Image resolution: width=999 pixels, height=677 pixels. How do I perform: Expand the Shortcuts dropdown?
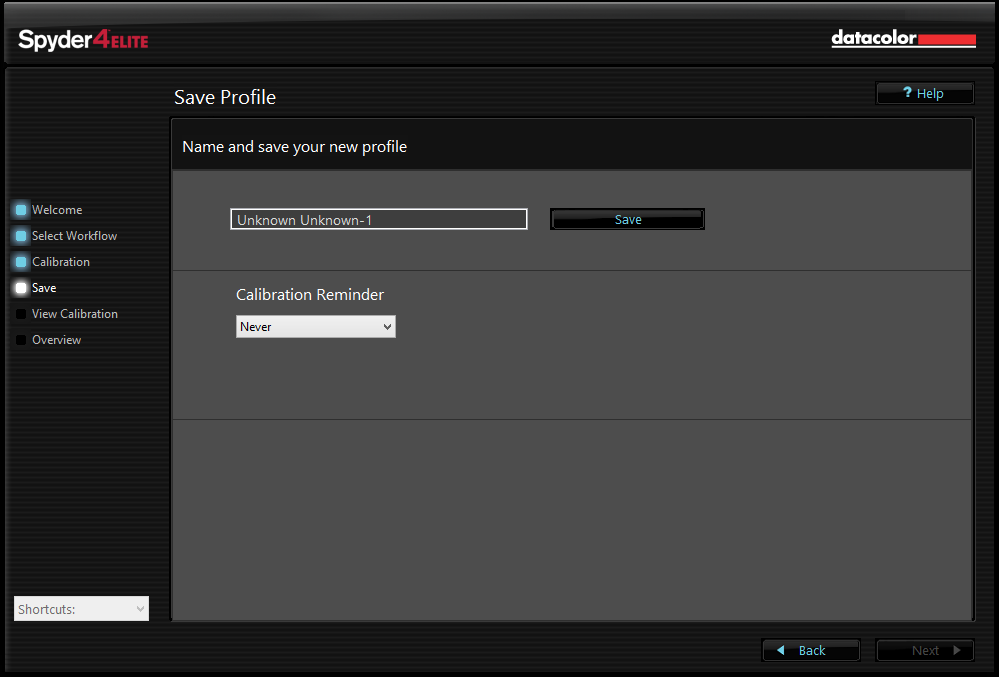tap(80, 608)
